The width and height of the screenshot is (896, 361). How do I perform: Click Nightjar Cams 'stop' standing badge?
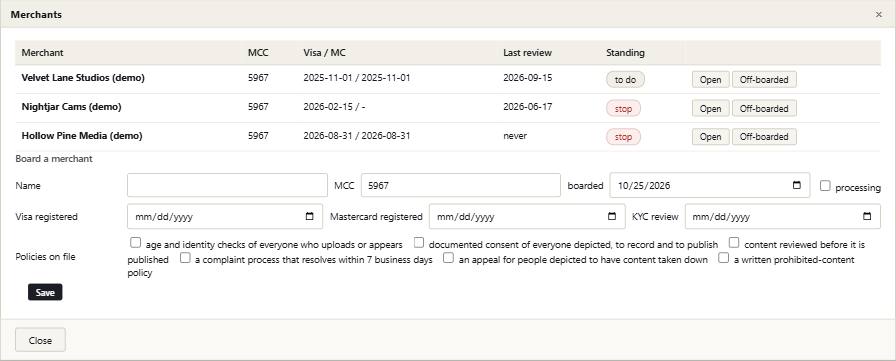pyautogui.click(x=623, y=108)
